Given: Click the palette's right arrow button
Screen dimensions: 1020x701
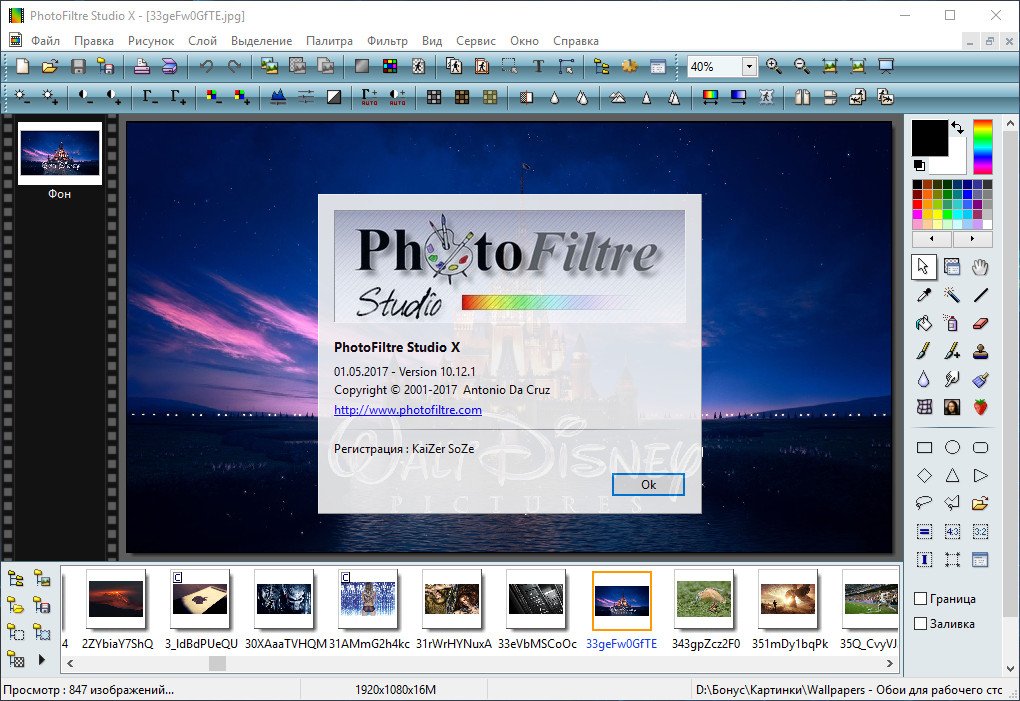Looking at the screenshot, I should point(972,240).
